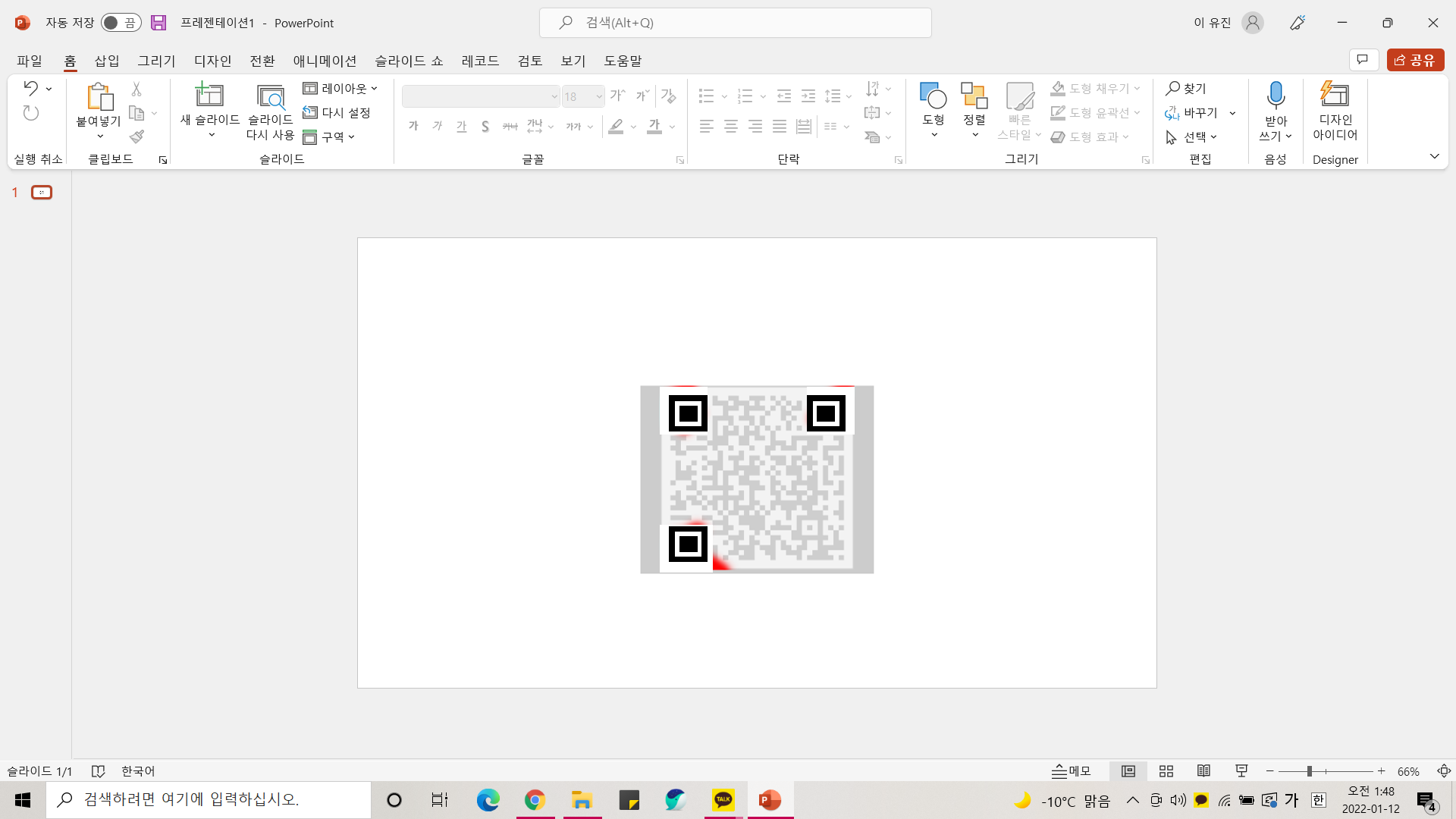Switch to 삽입 tab
This screenshot has width=1456, height=819.
click(x=107, y=61)
